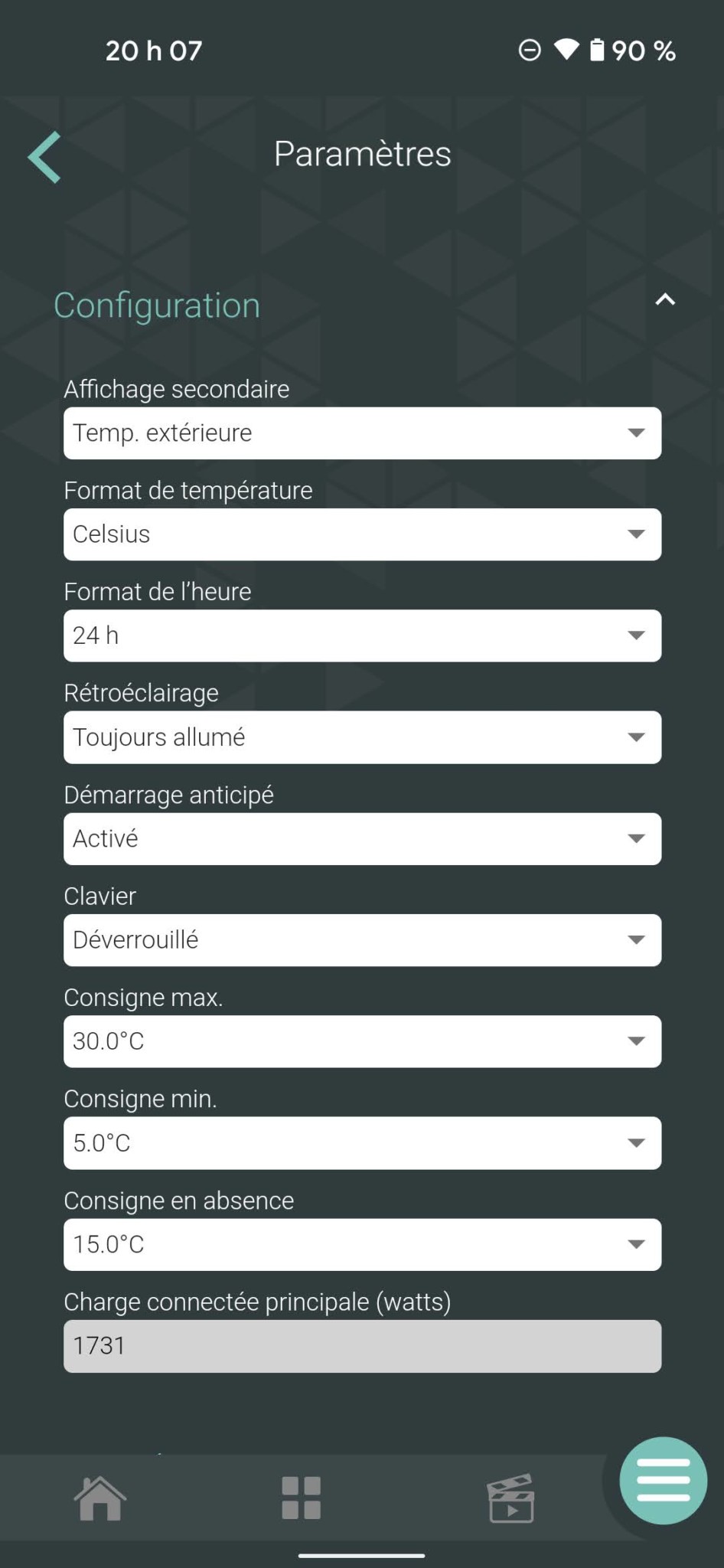724x1568 pixels.
Task: Tap the Configuration section heading
Action: (x=157, y=305)
